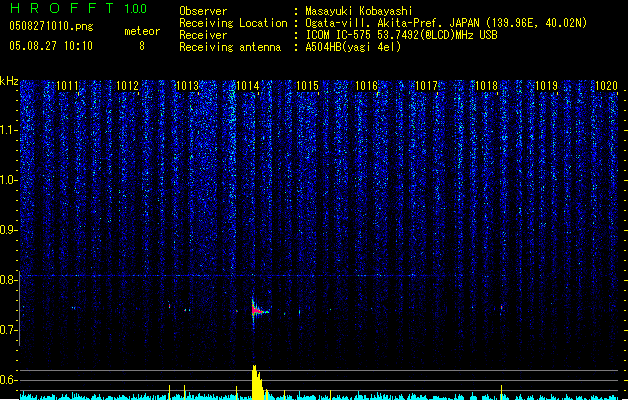Image resolution: width=629 pixels, height=400 pixels.
Task: Click the 0.6 frequency axis label
Action: tap(8, 380)
